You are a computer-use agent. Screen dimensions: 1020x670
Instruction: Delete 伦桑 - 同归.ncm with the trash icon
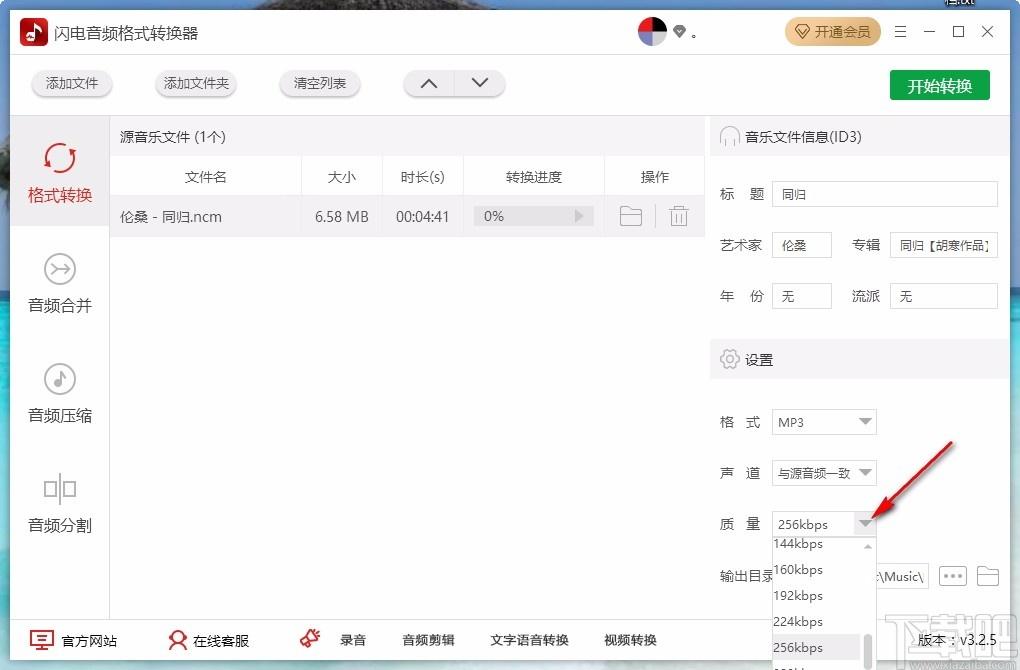[x=678, y=216]
